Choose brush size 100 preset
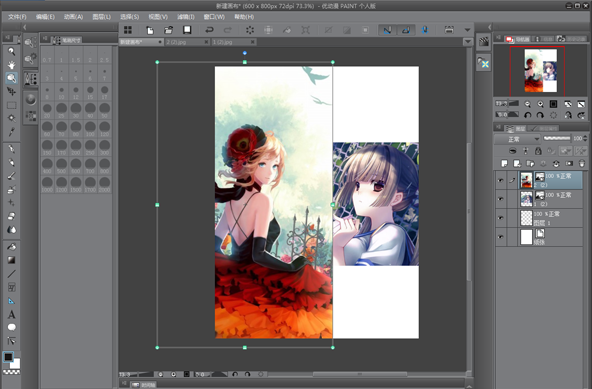592x389 pixels. (90, 128)
